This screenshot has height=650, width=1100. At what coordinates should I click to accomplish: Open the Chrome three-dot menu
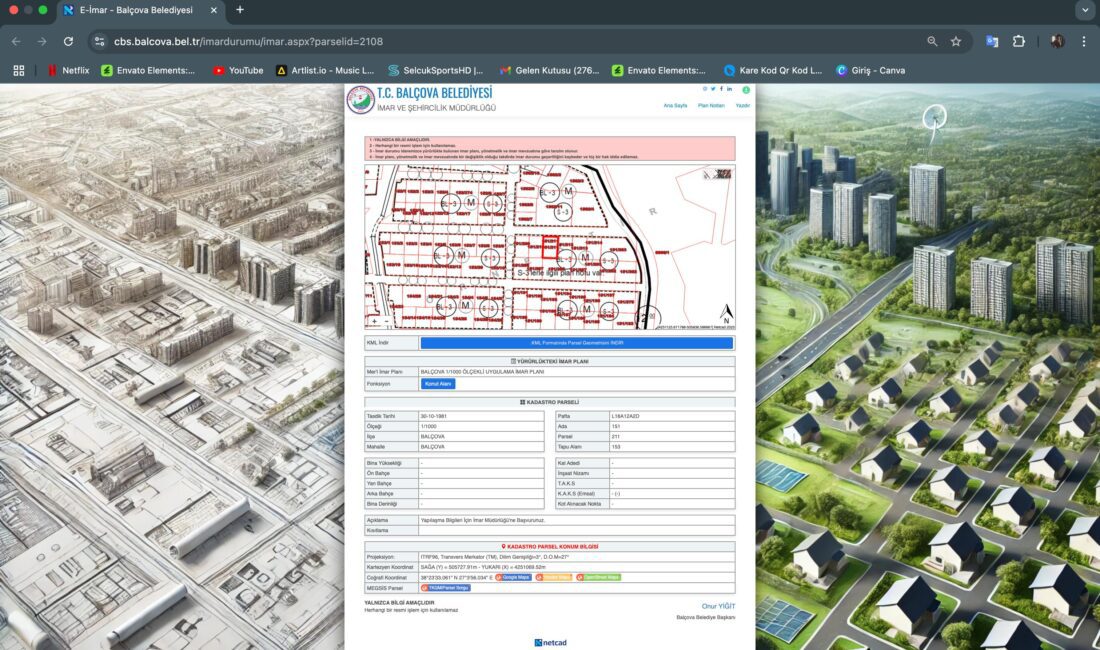[x=1084, y=41]
